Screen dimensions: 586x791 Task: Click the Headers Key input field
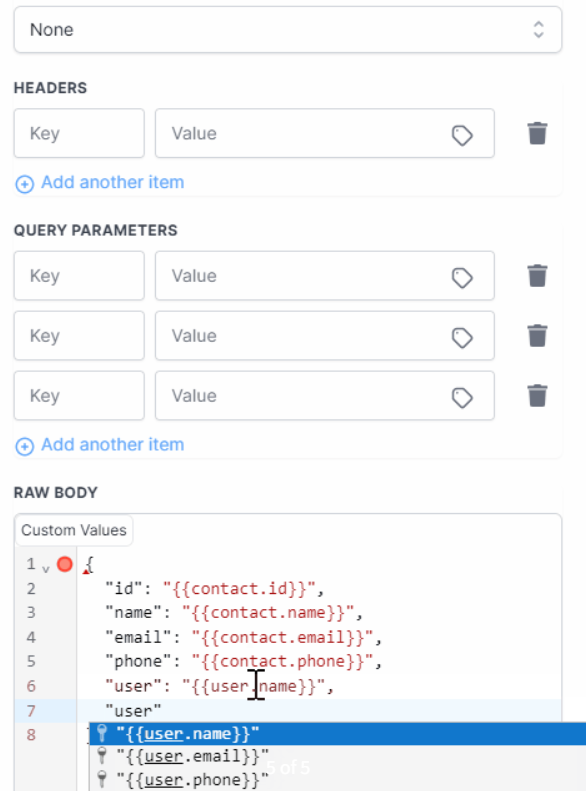tap(79, 133)
